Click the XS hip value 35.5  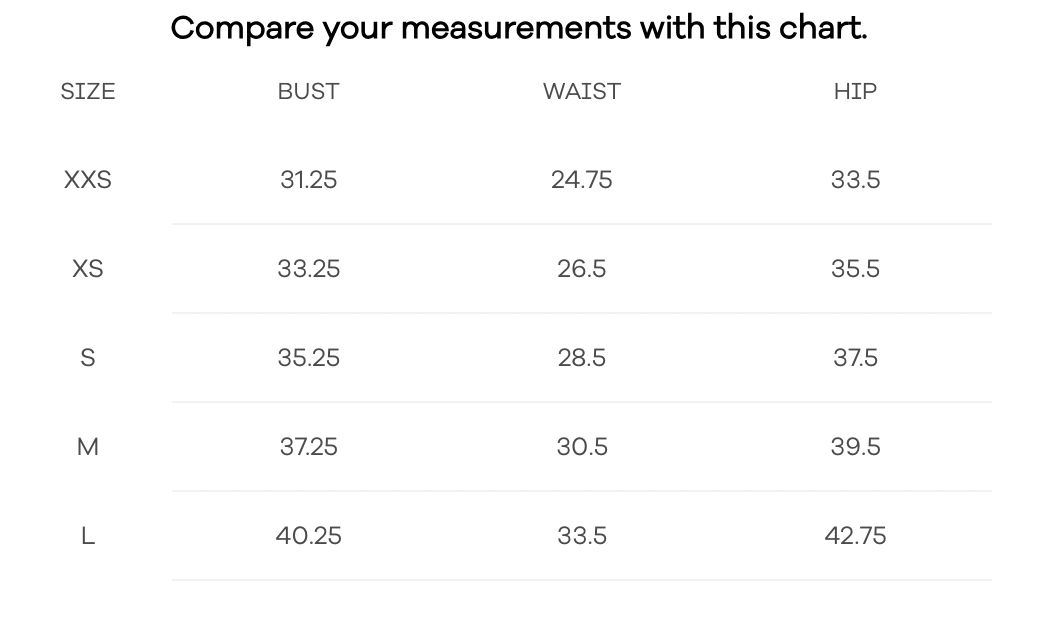click(x=855, y=269)
